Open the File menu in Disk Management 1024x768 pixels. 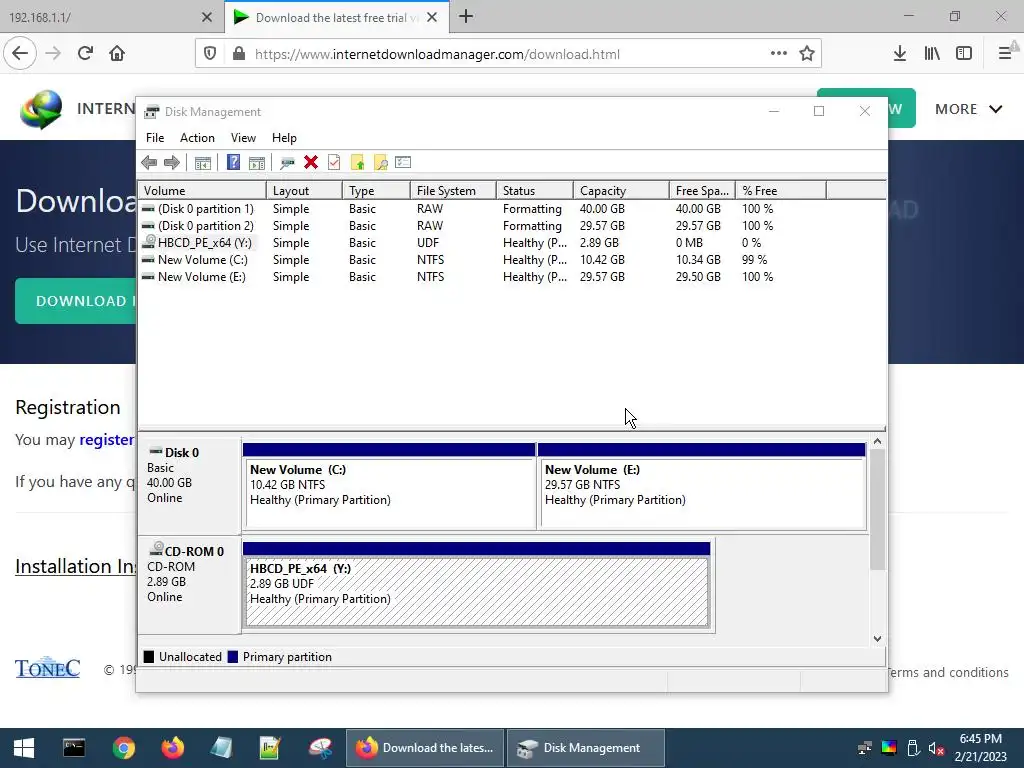pyautogui.click(x=155, y=138)
